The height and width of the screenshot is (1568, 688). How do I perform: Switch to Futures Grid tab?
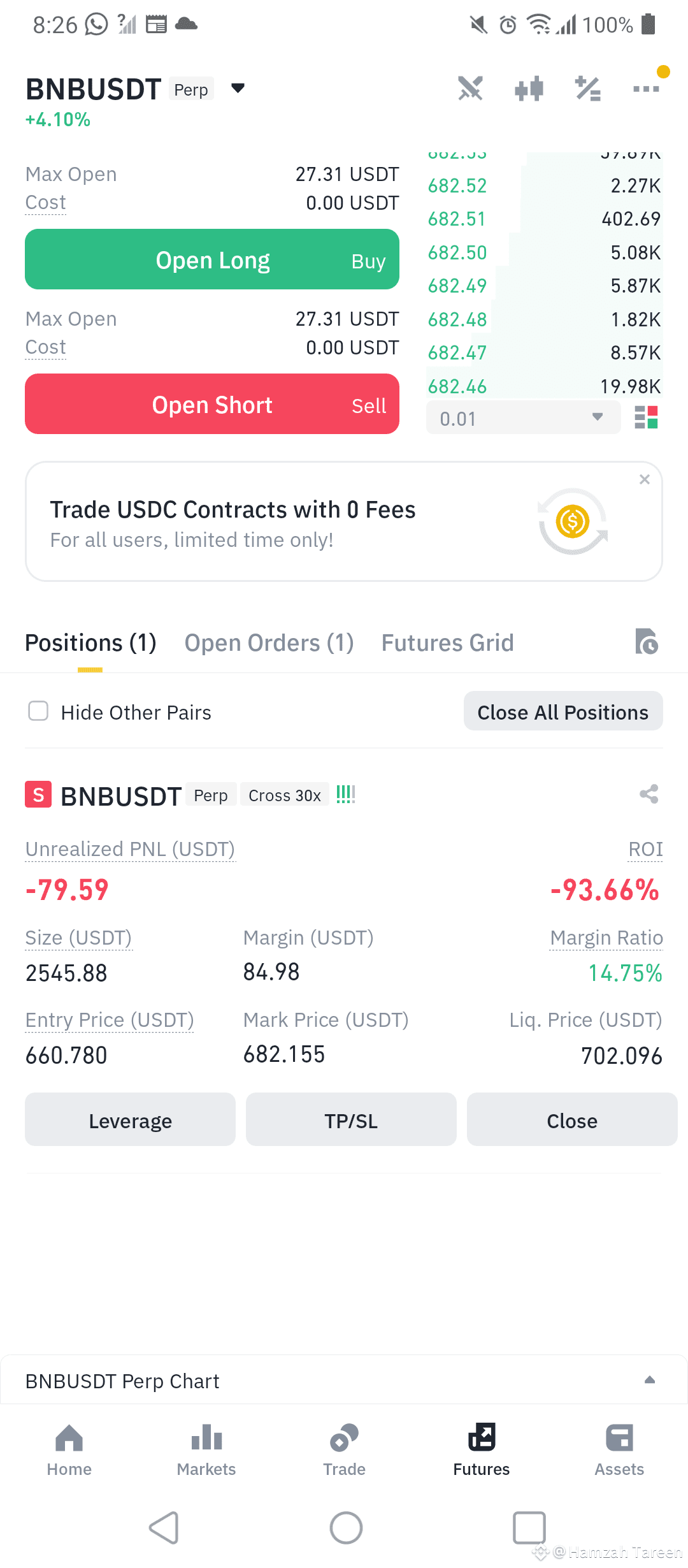447,642
